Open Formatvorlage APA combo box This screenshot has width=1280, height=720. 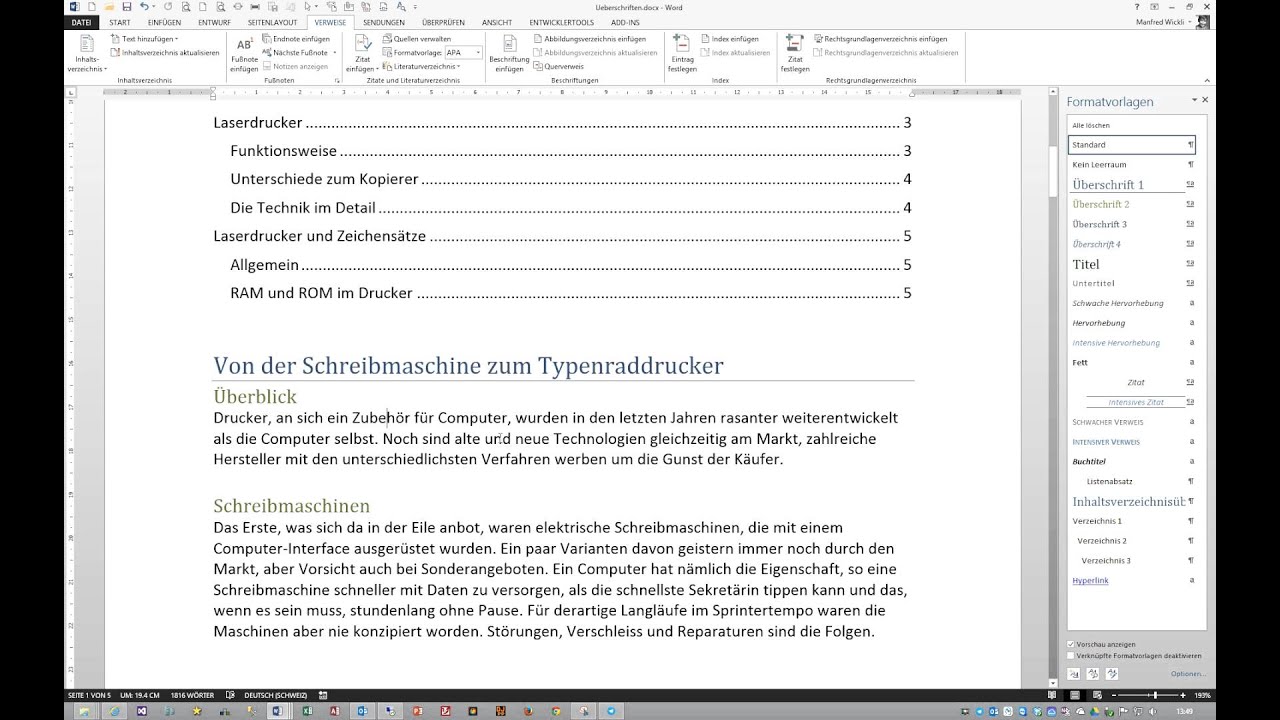pyautogui.click(x=463, y=52)
